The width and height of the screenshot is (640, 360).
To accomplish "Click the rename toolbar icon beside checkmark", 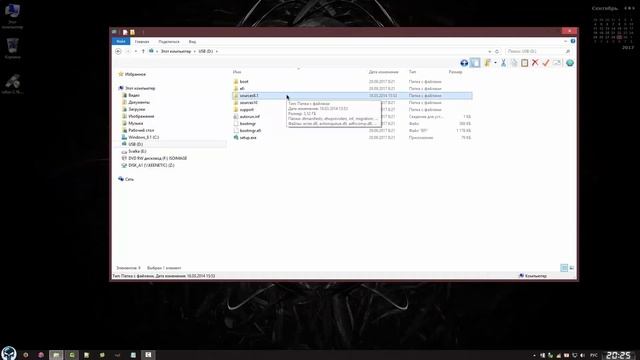I will 557,63.
